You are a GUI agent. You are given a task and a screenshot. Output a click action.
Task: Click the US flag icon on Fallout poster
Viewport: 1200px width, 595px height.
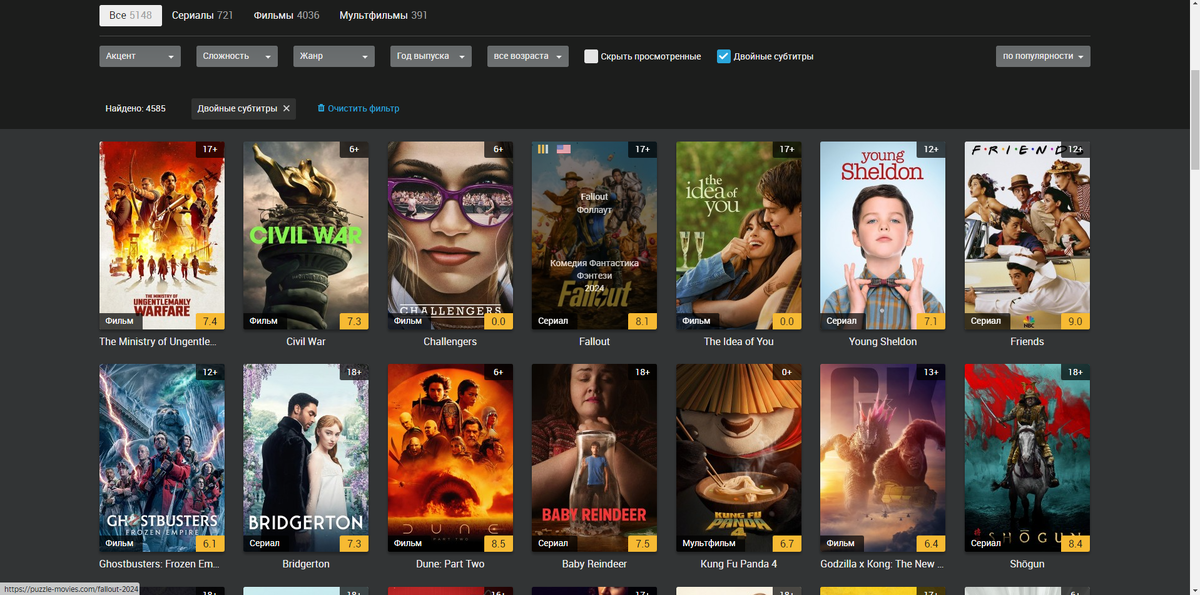[564, 149]
